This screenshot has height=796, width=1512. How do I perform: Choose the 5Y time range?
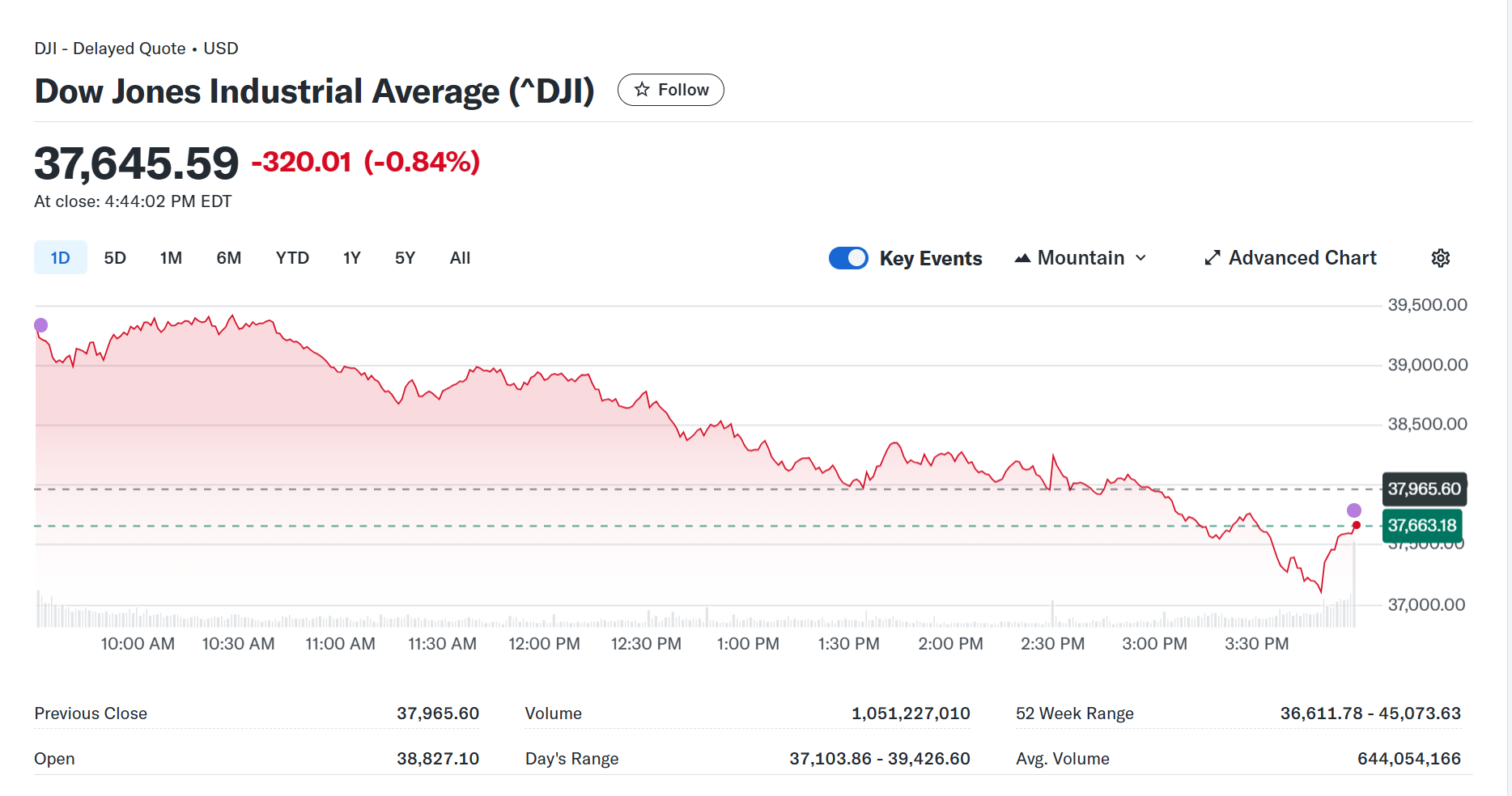405,258
